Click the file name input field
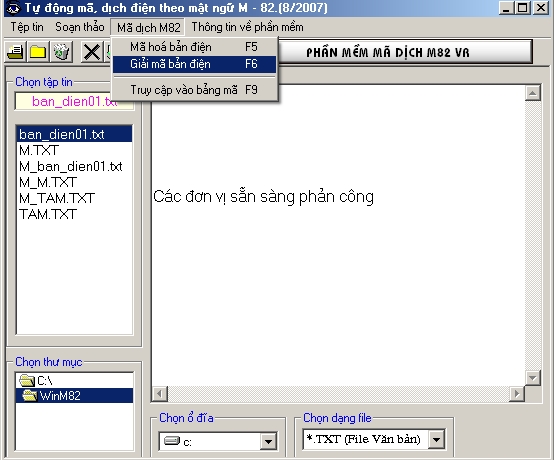The height and width of the screenshot is (460, 554). coord(74,101)
